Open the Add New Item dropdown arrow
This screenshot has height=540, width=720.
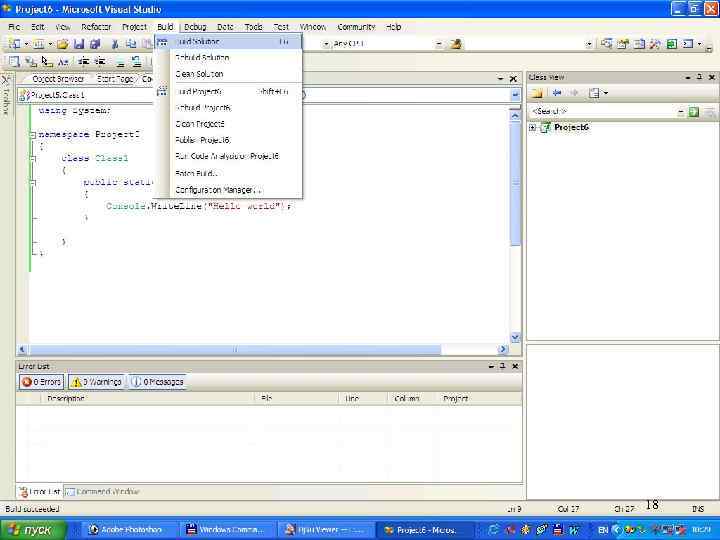[50, 44]
